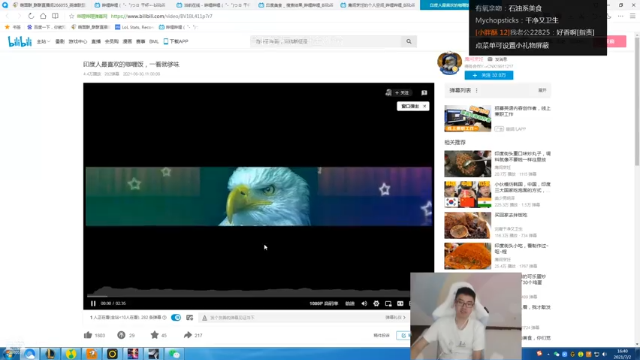Open the 番剧 nav item
The height and width of the screenshot is (360, 640).
click(60, 41)
